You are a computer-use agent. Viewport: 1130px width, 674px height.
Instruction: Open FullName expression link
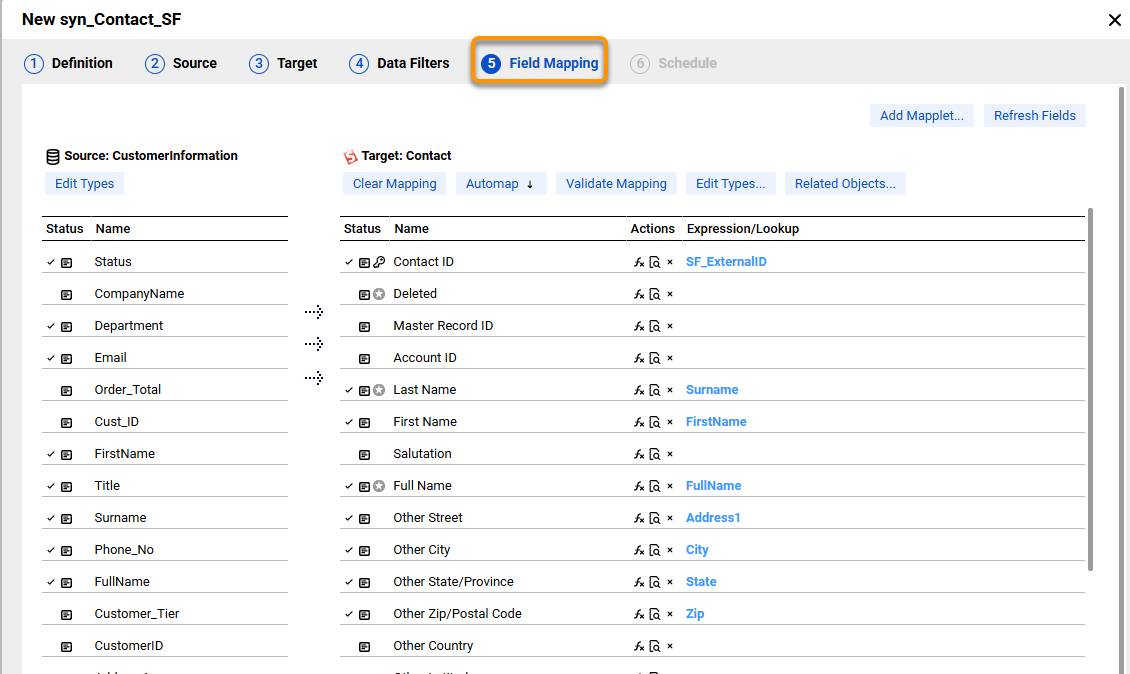coord(713,486)
